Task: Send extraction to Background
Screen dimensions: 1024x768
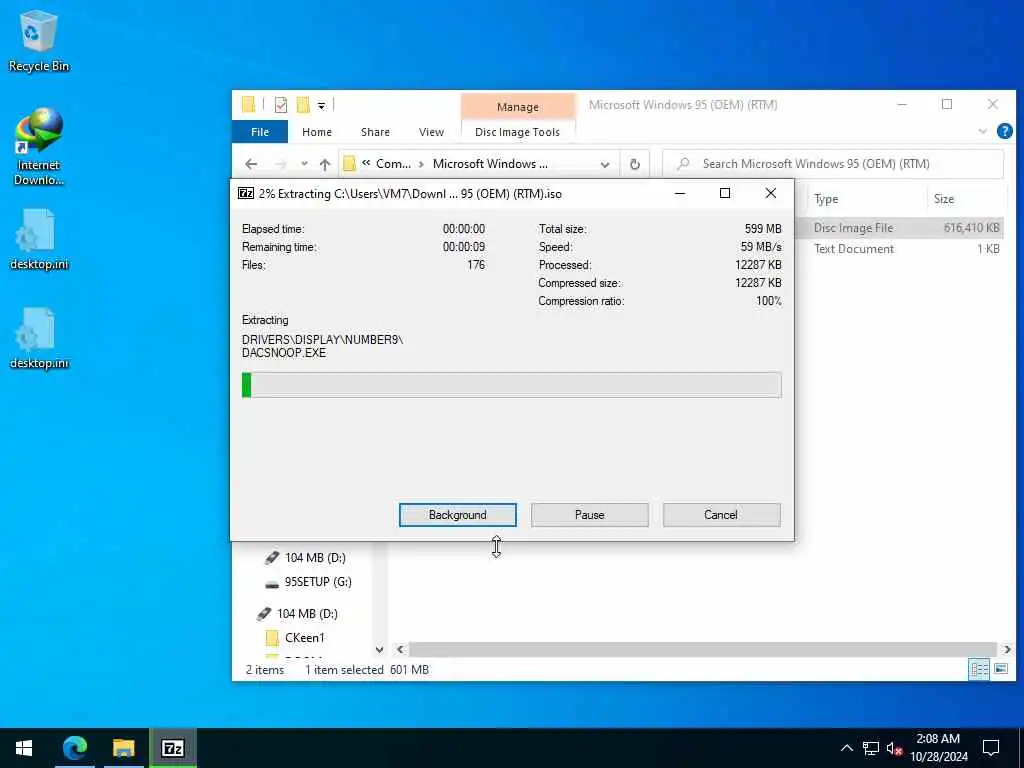Action: [x=458, y=515]
